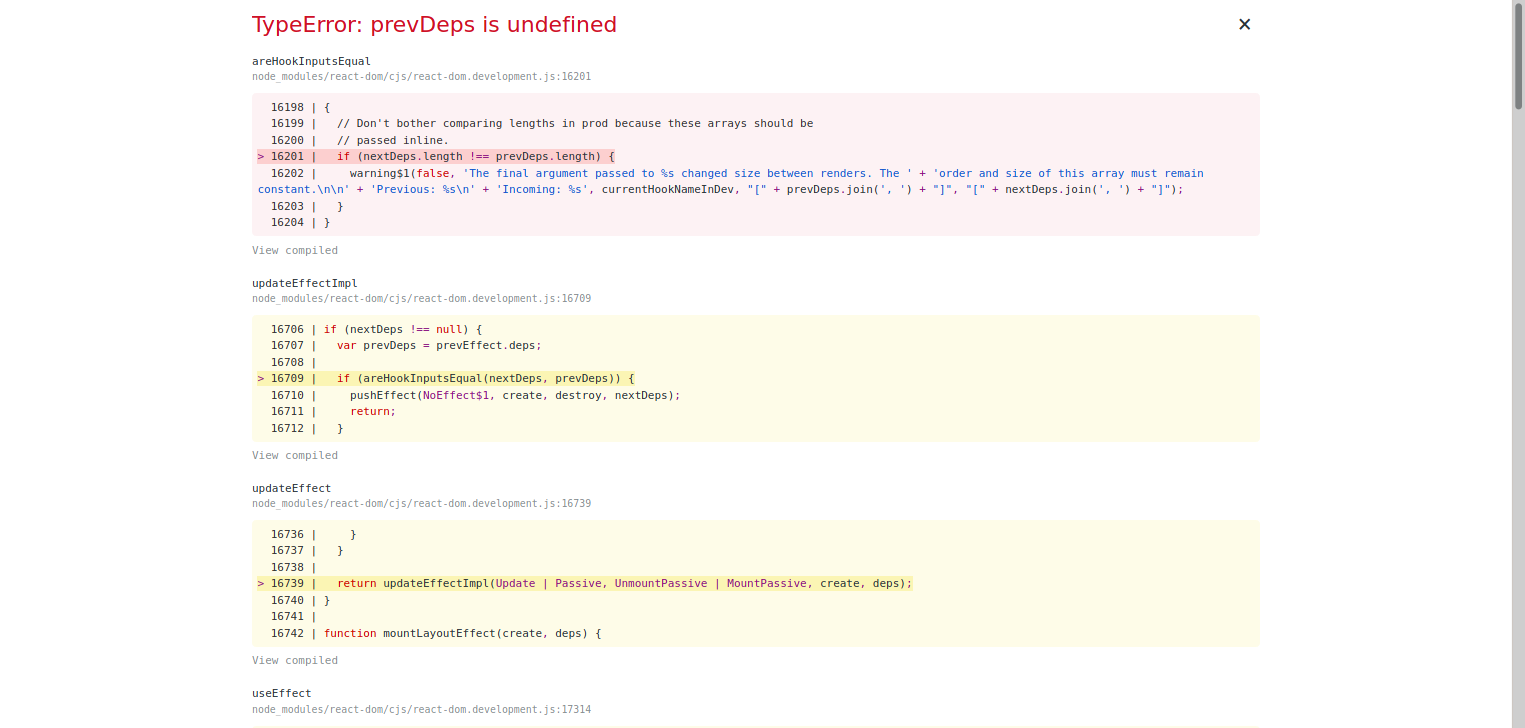Select the updateEffectImpl stack frame name
1525x728 pixels.
point(305,283)
